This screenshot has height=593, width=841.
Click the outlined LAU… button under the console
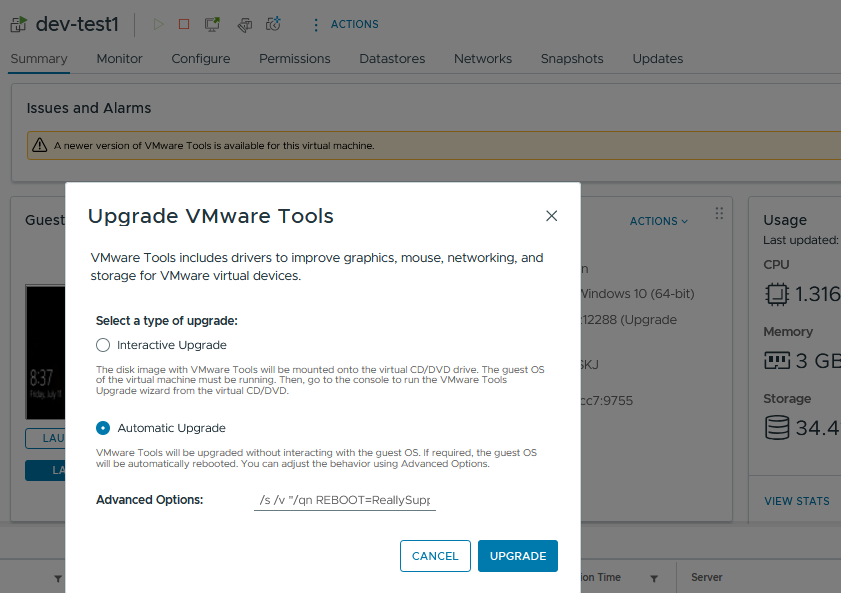pyautogui.click(x=46, y=438)
